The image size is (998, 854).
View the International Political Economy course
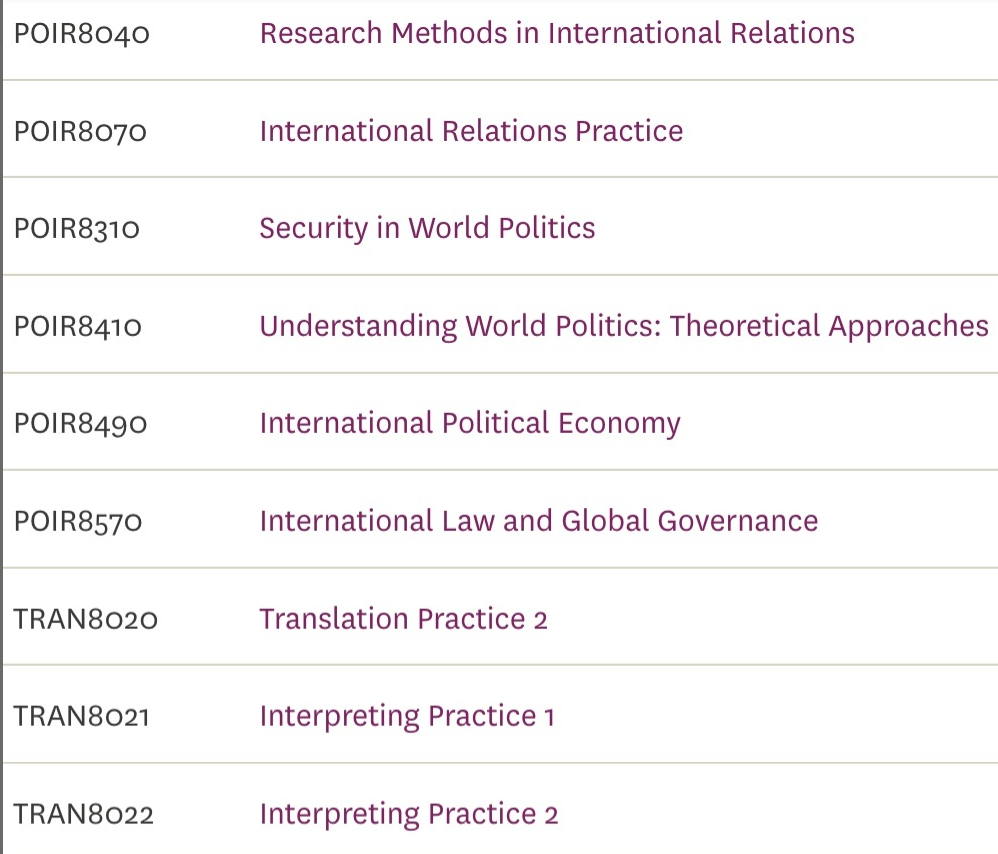pyautogui.click(x=470, y=423)
